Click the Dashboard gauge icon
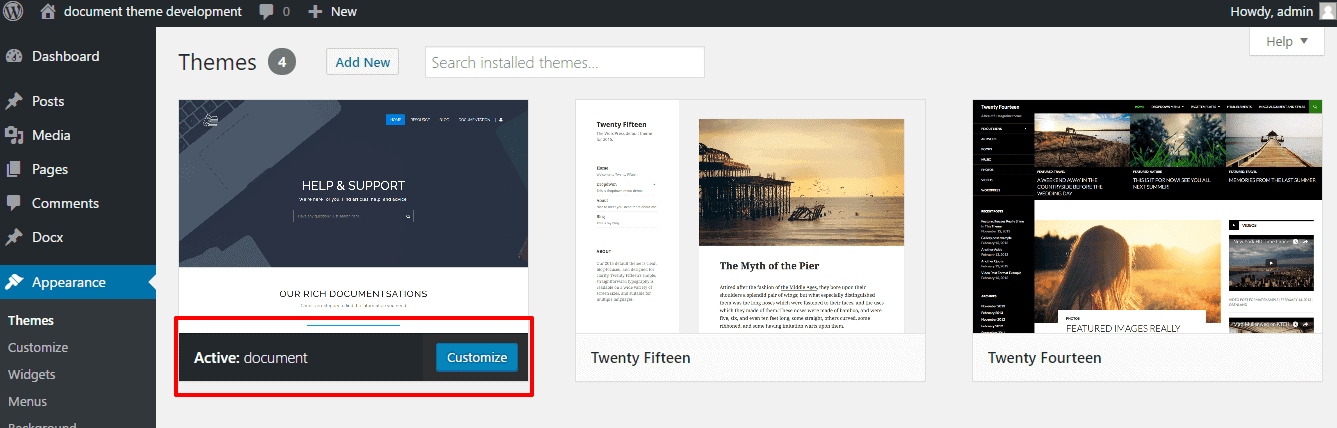The image size is (1337, 428). [14, 57]
